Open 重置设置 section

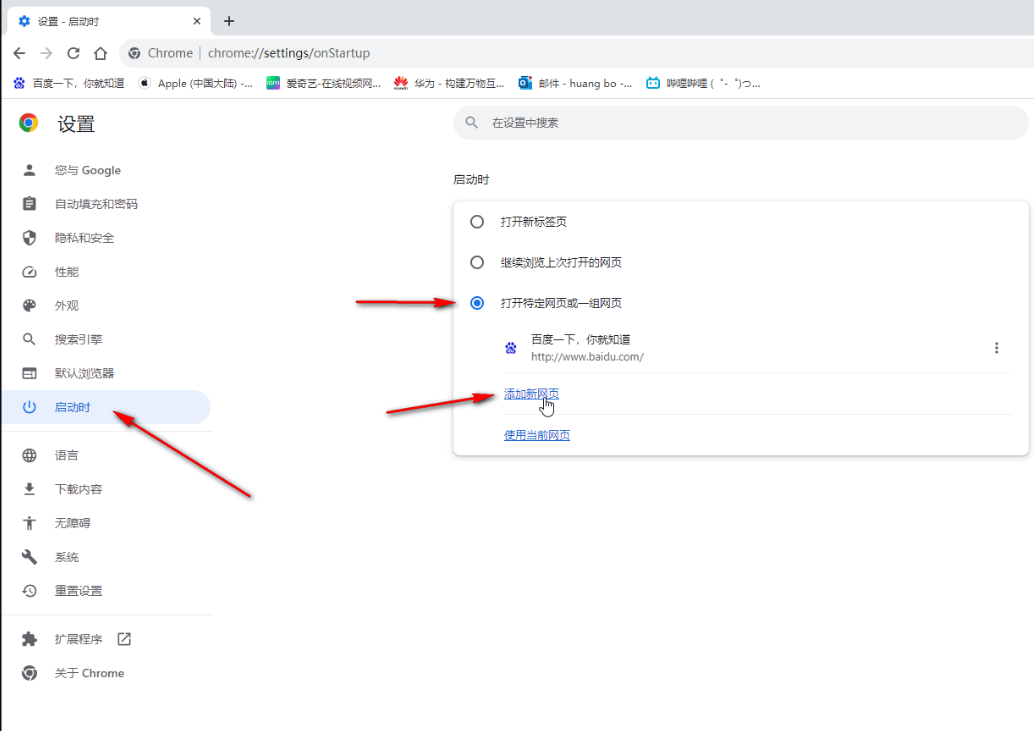(x=106, y=591)
